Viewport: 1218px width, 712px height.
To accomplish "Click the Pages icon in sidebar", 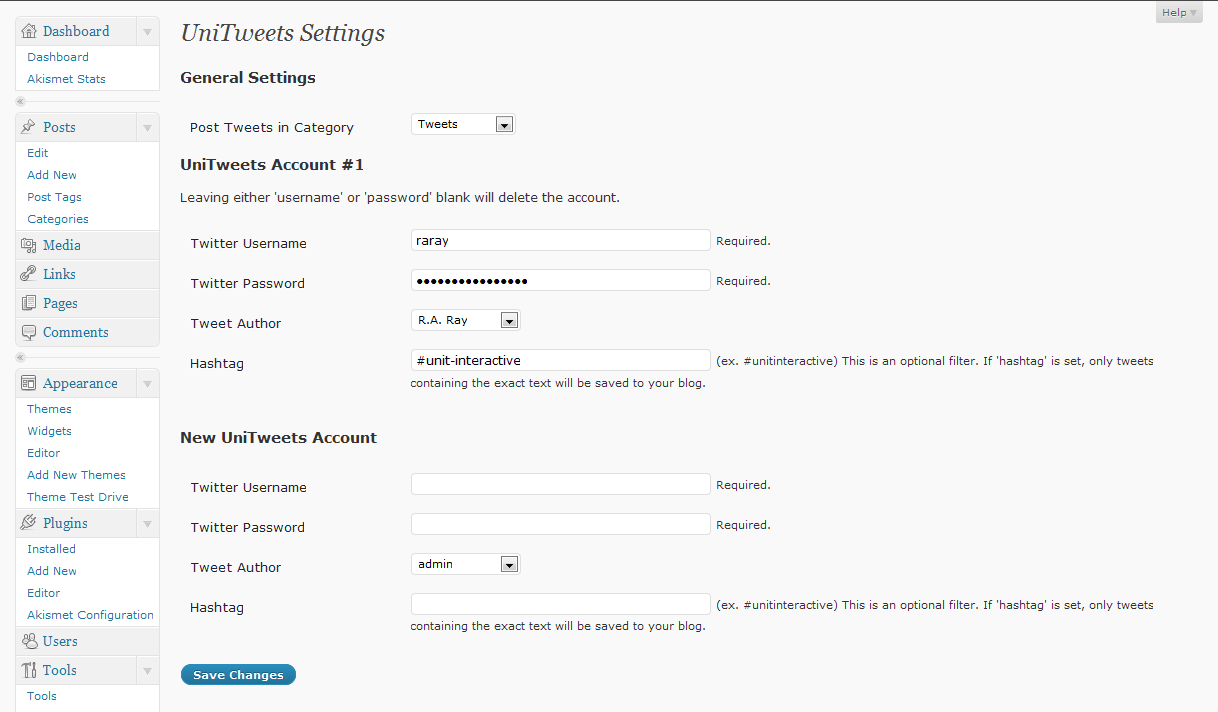I will 29,303.
